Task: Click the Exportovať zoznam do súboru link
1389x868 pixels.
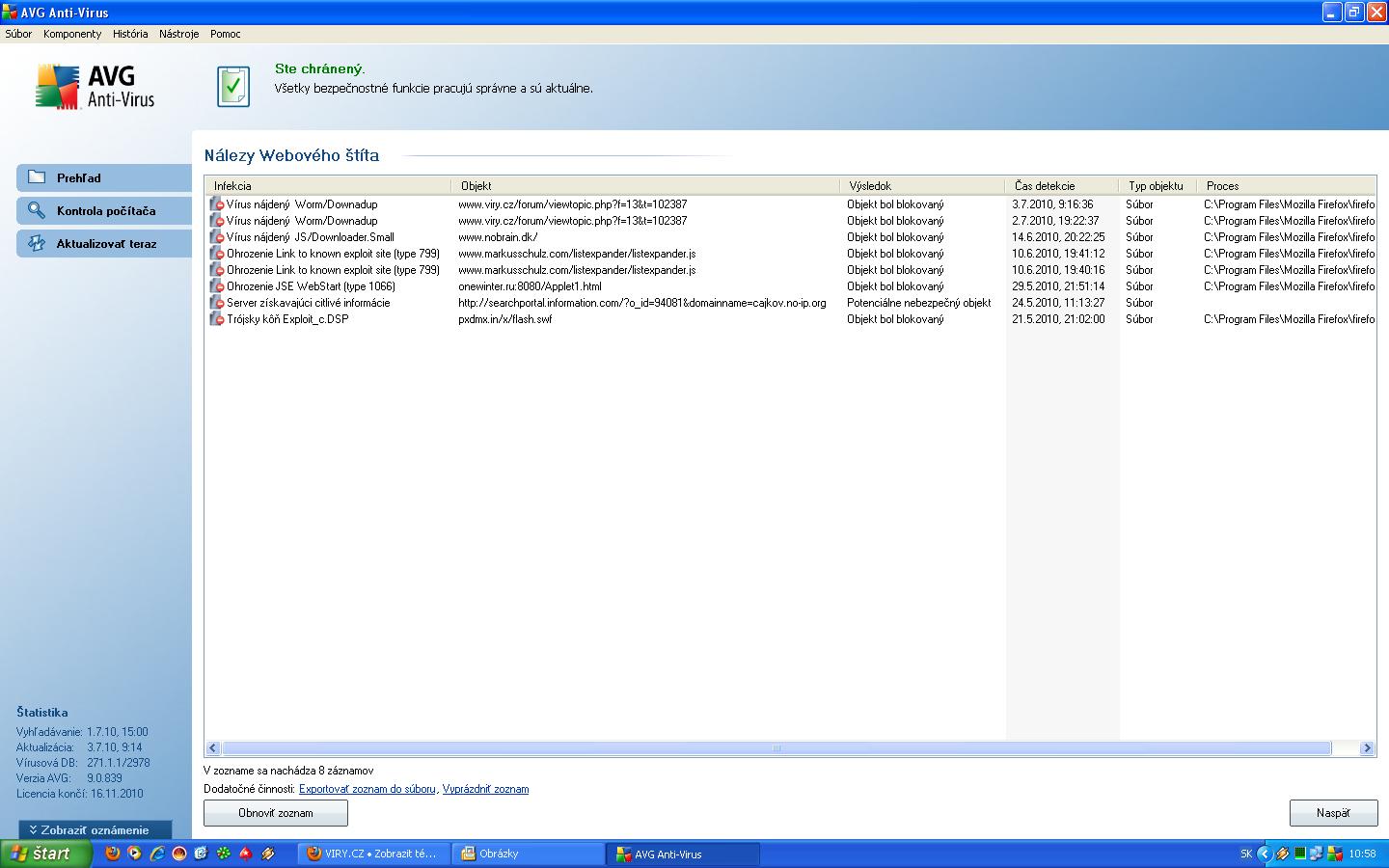Action: pos(368,789)
